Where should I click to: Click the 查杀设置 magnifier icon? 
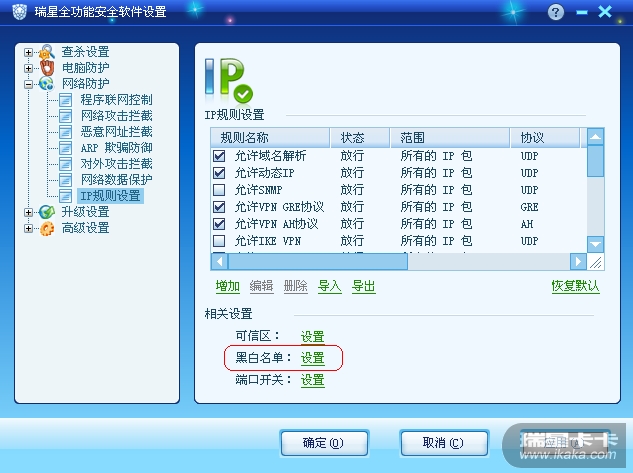point(47,52)
